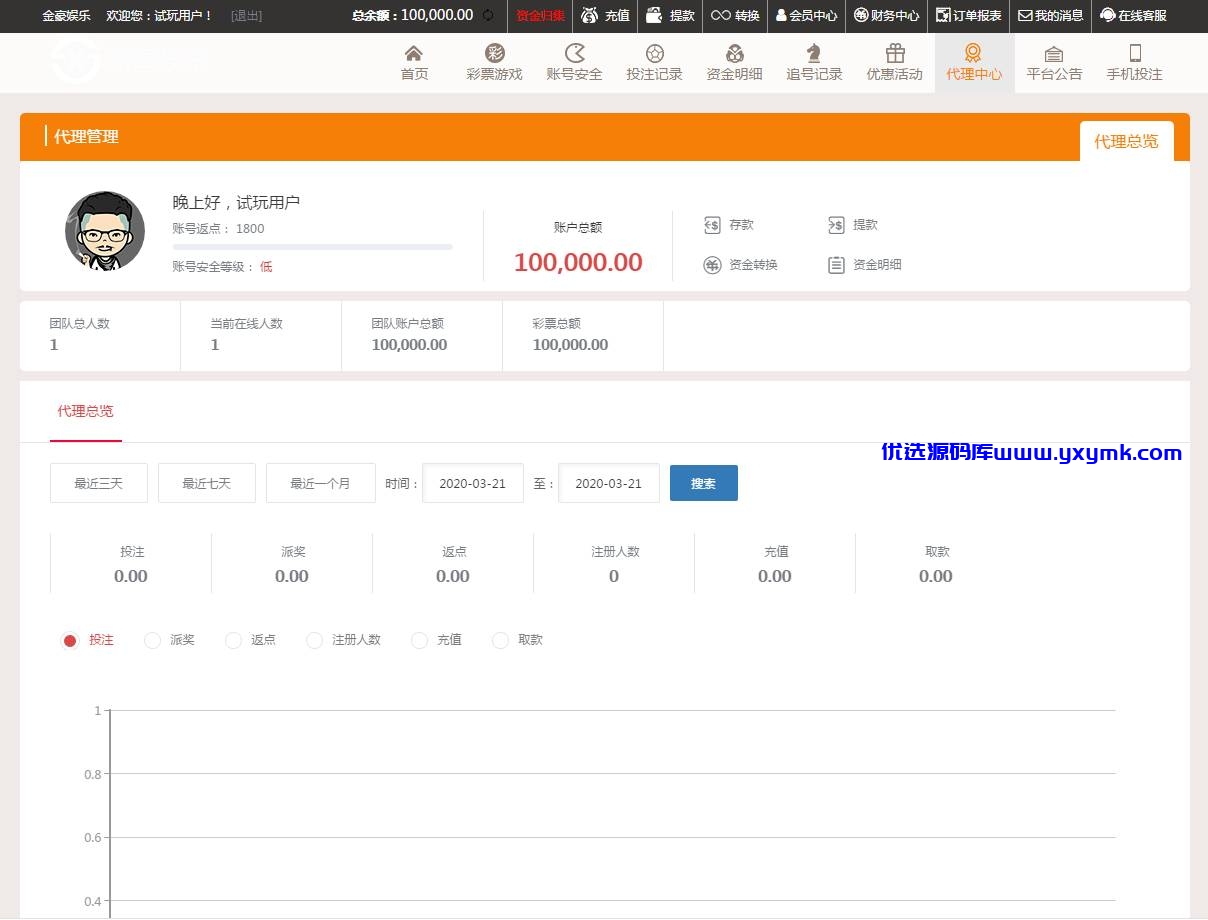Click the balance refresh icon
Screen dimensions: 1208x920
[x=488, y=15]
